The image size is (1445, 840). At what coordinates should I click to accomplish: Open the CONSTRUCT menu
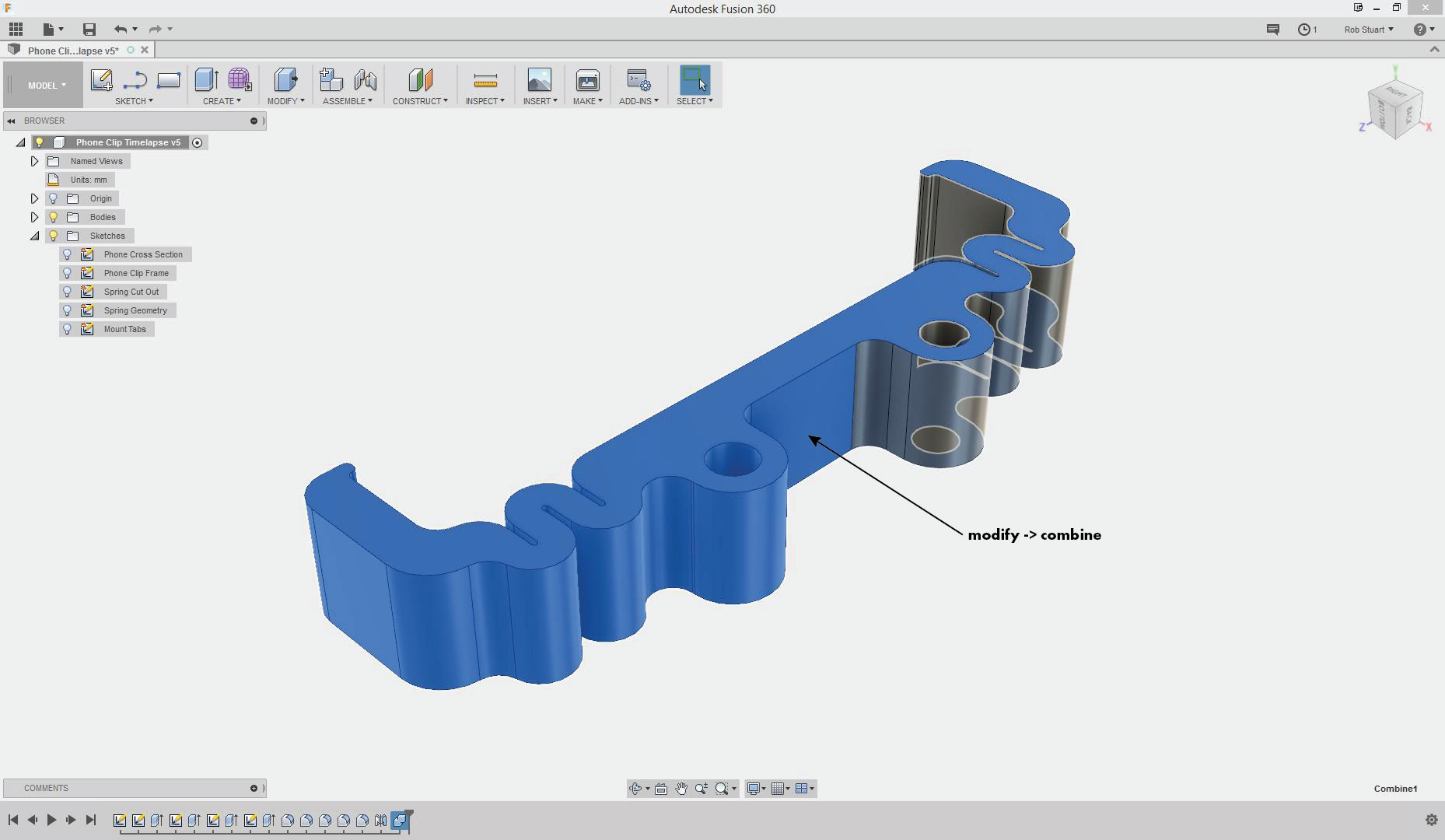[420, 101]
